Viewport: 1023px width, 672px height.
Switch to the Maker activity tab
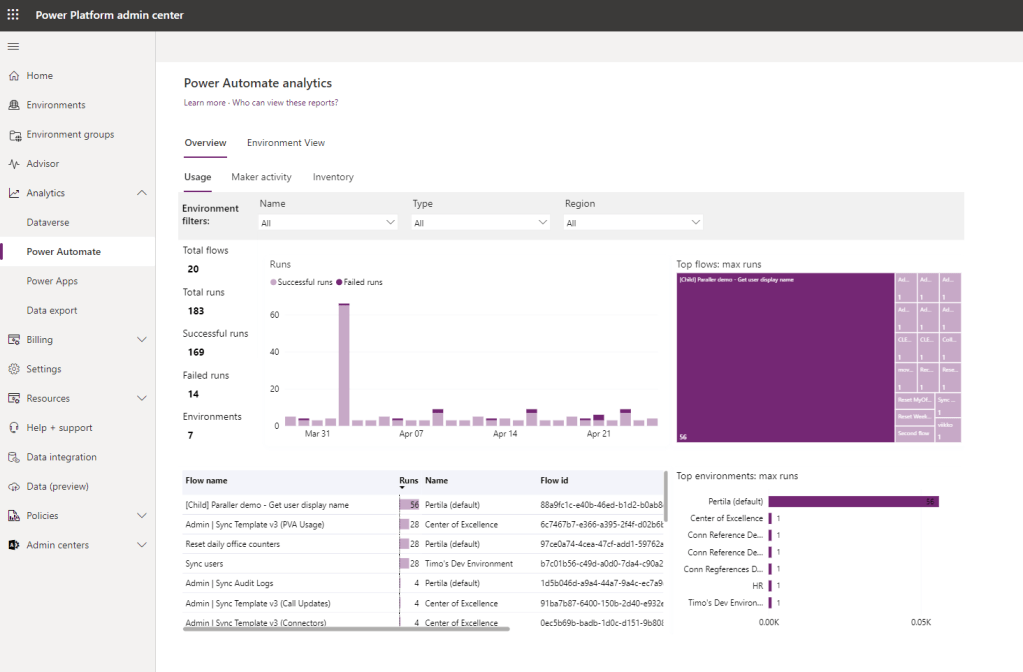[x=261, y=177]
